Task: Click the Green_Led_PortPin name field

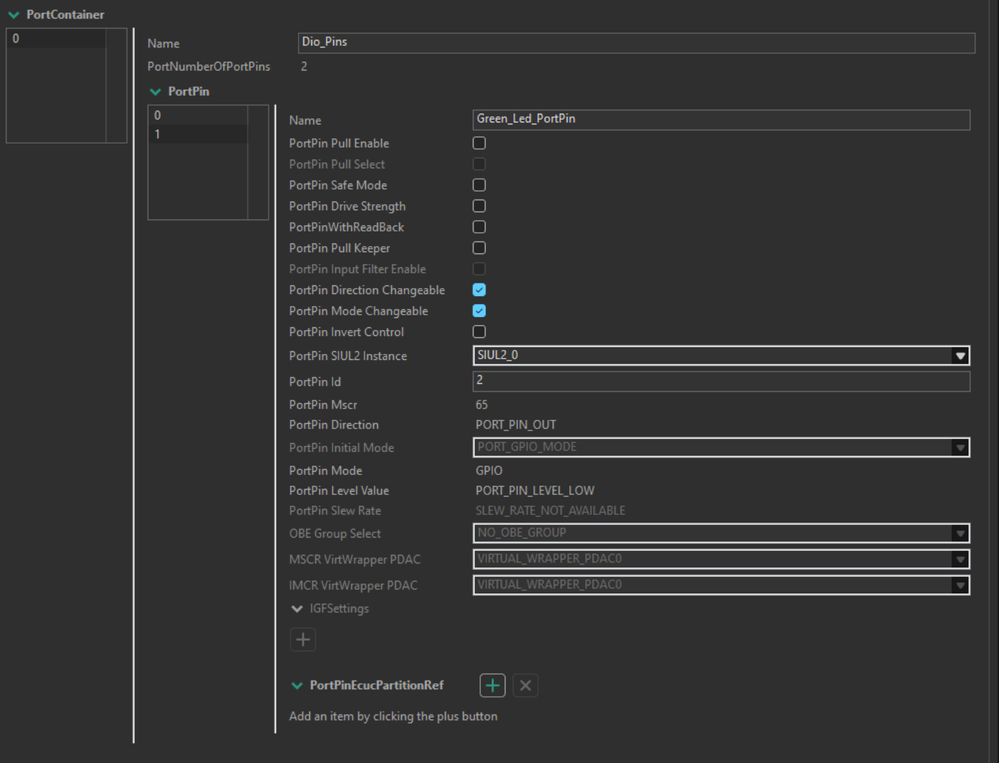Action: click(720, 120)
